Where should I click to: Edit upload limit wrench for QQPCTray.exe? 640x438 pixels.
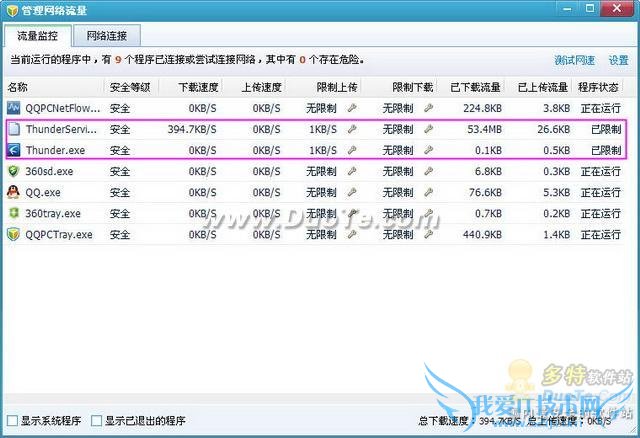tap(352, 234)
